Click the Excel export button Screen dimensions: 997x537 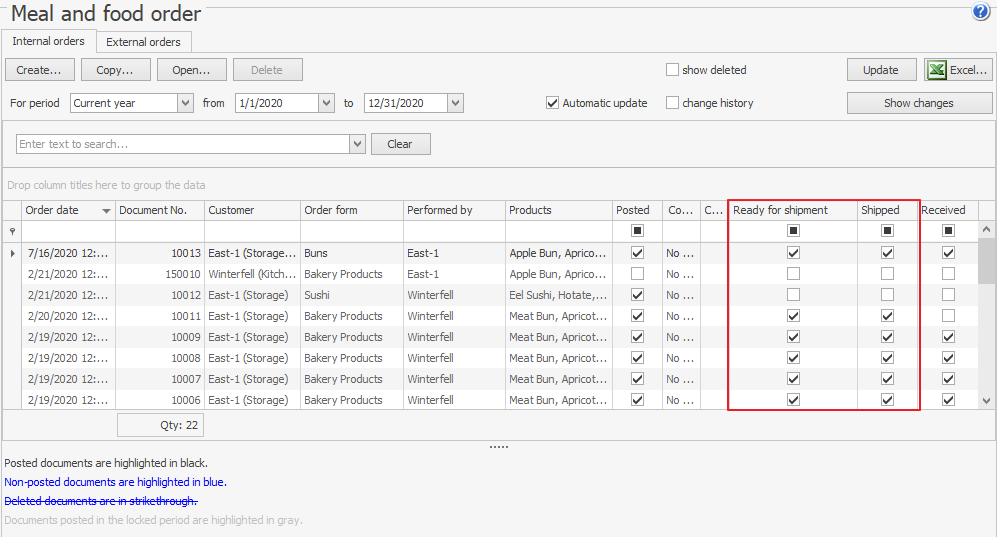pyautogui.click(x=957, y=70)
